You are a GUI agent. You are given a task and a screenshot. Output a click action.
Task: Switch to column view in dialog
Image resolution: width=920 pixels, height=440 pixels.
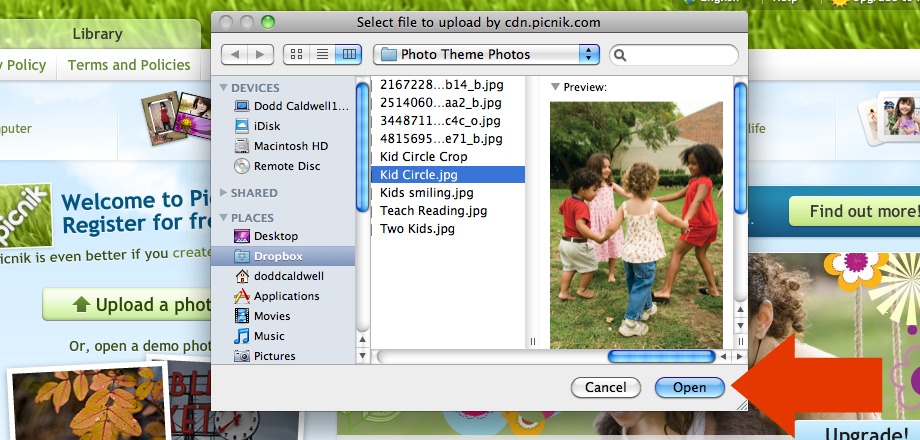pyautogui.click(x=349, y=55)
